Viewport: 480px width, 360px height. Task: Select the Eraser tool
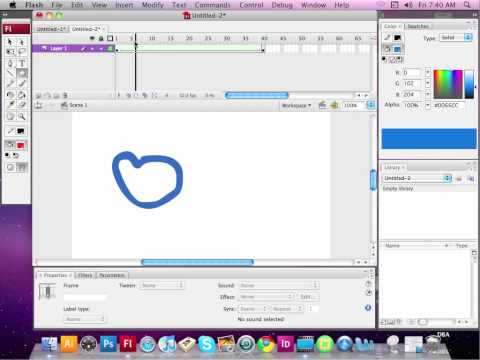click(x=22, y=105)
